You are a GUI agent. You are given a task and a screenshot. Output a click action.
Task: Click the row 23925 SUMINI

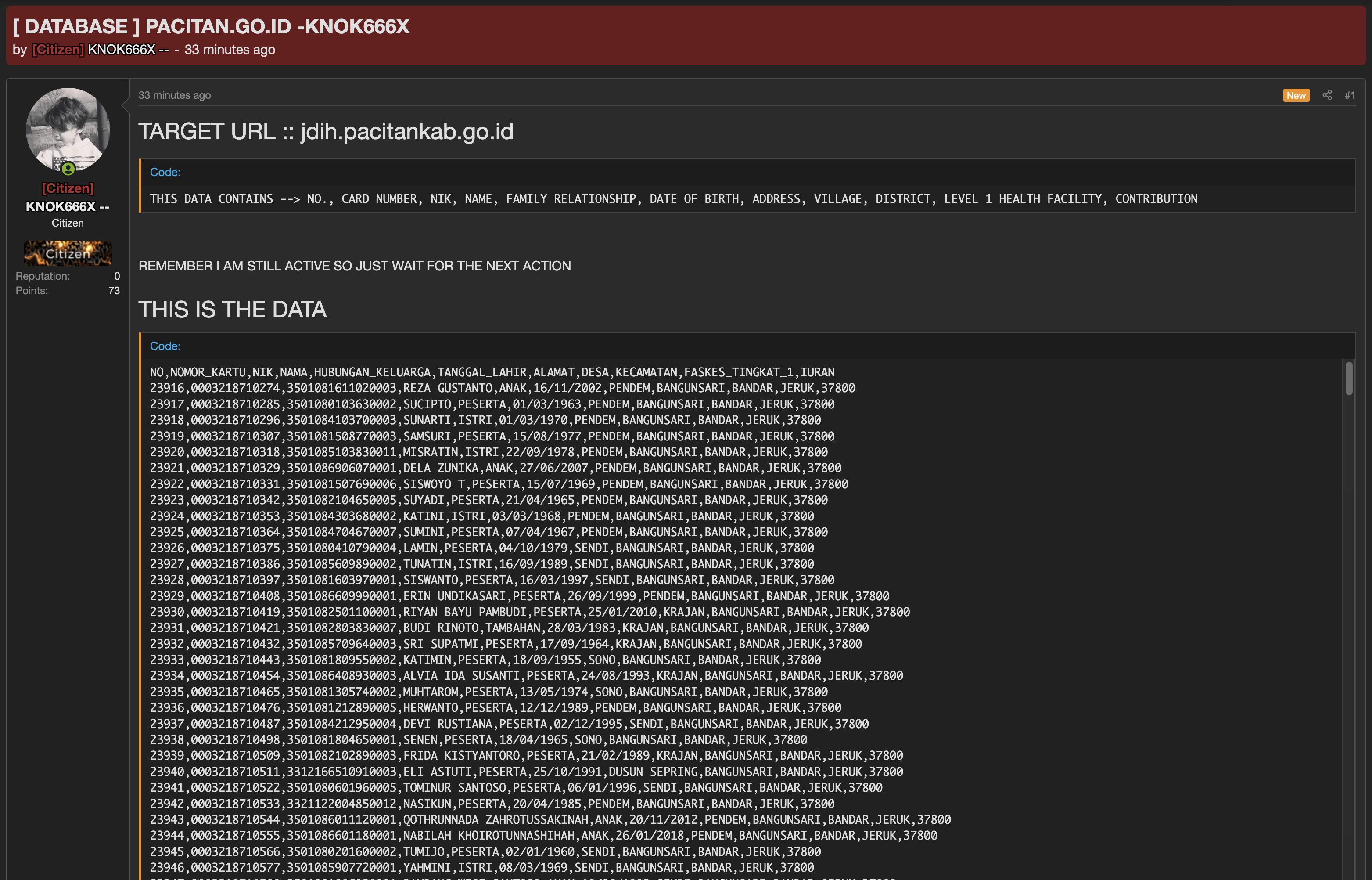(x=488, y=532)
